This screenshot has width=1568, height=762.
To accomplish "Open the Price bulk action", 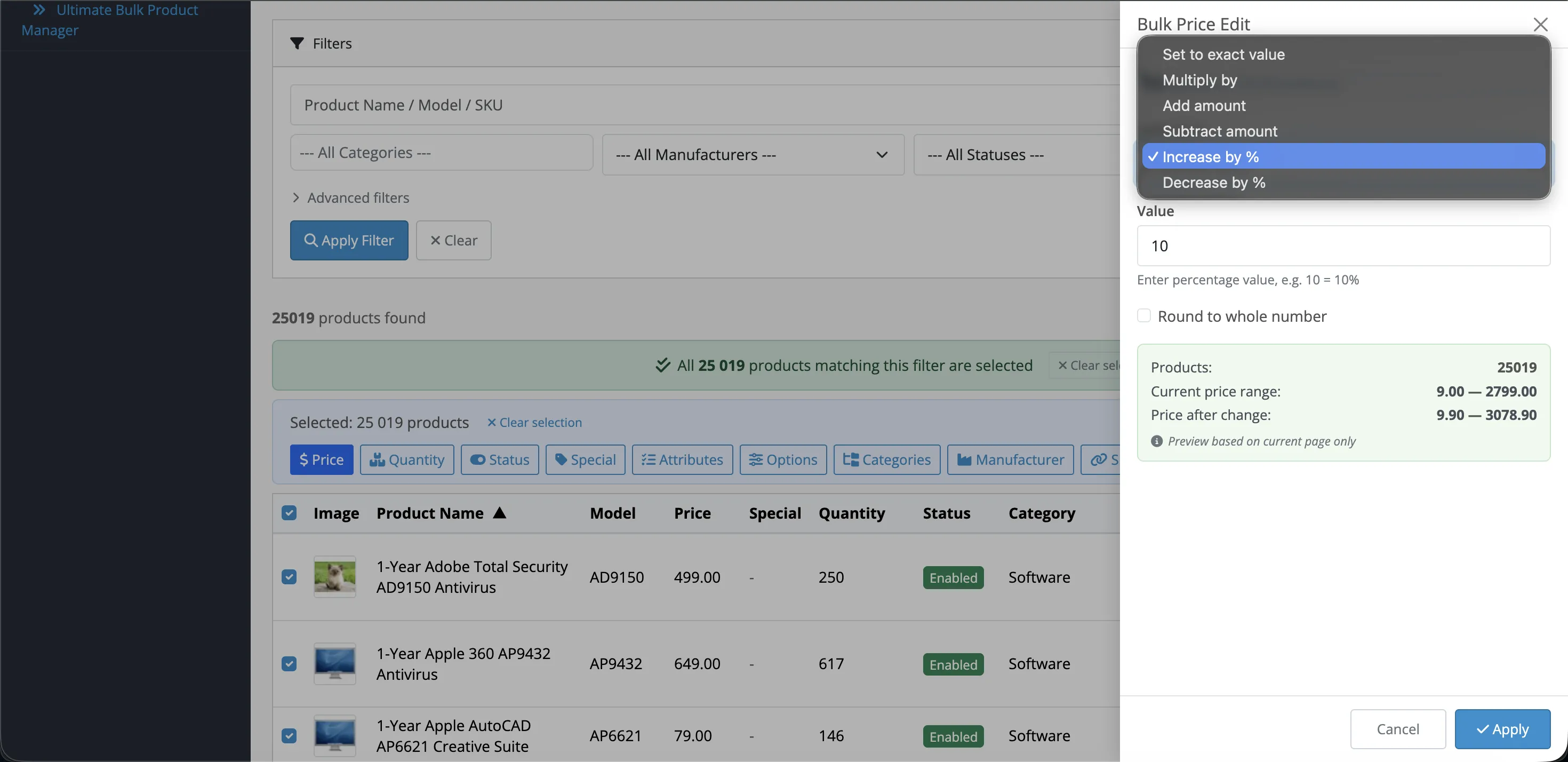I will coord(322,459).
